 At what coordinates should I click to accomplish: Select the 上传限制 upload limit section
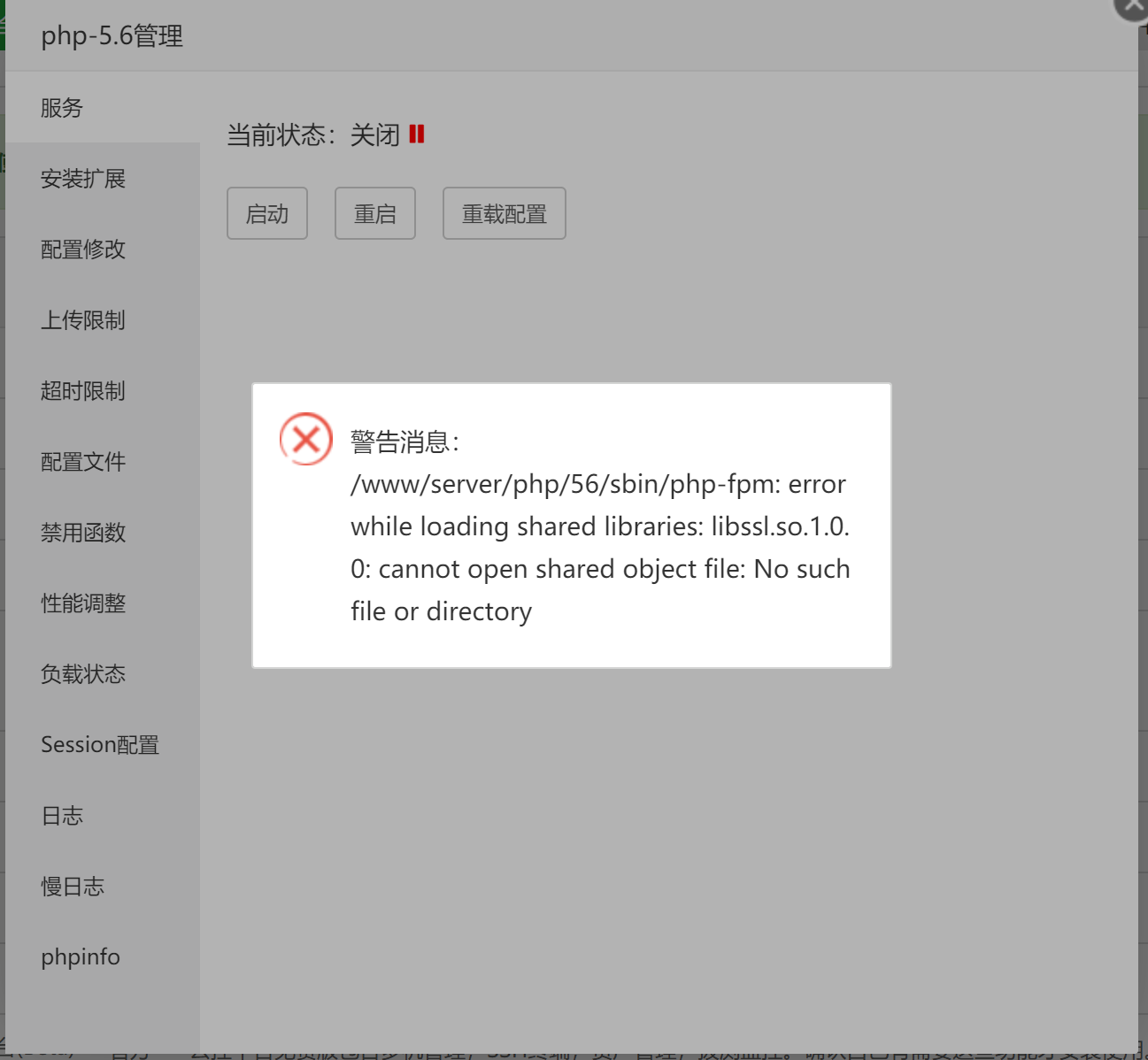click(x=83, y=320)
